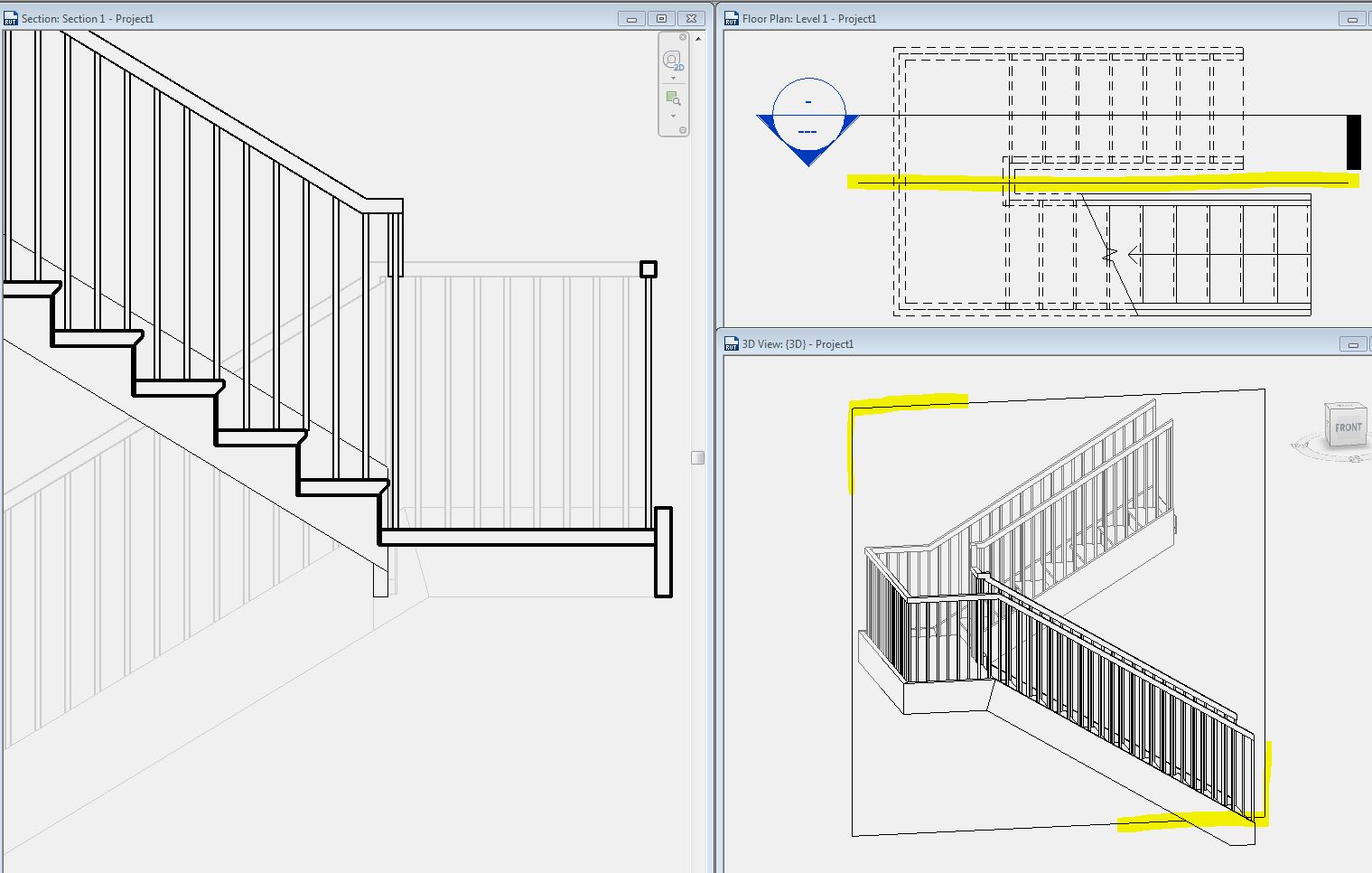This screenshot has width=1372, height=873.
Task: Activate Zoom Region tool in navigation bar
Action: (x=673, y=98)
